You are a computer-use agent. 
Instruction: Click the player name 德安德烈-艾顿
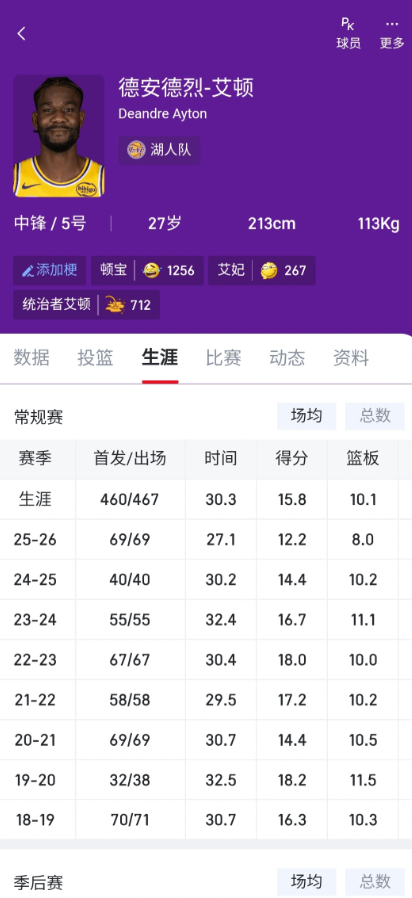(x=186, y=88)
